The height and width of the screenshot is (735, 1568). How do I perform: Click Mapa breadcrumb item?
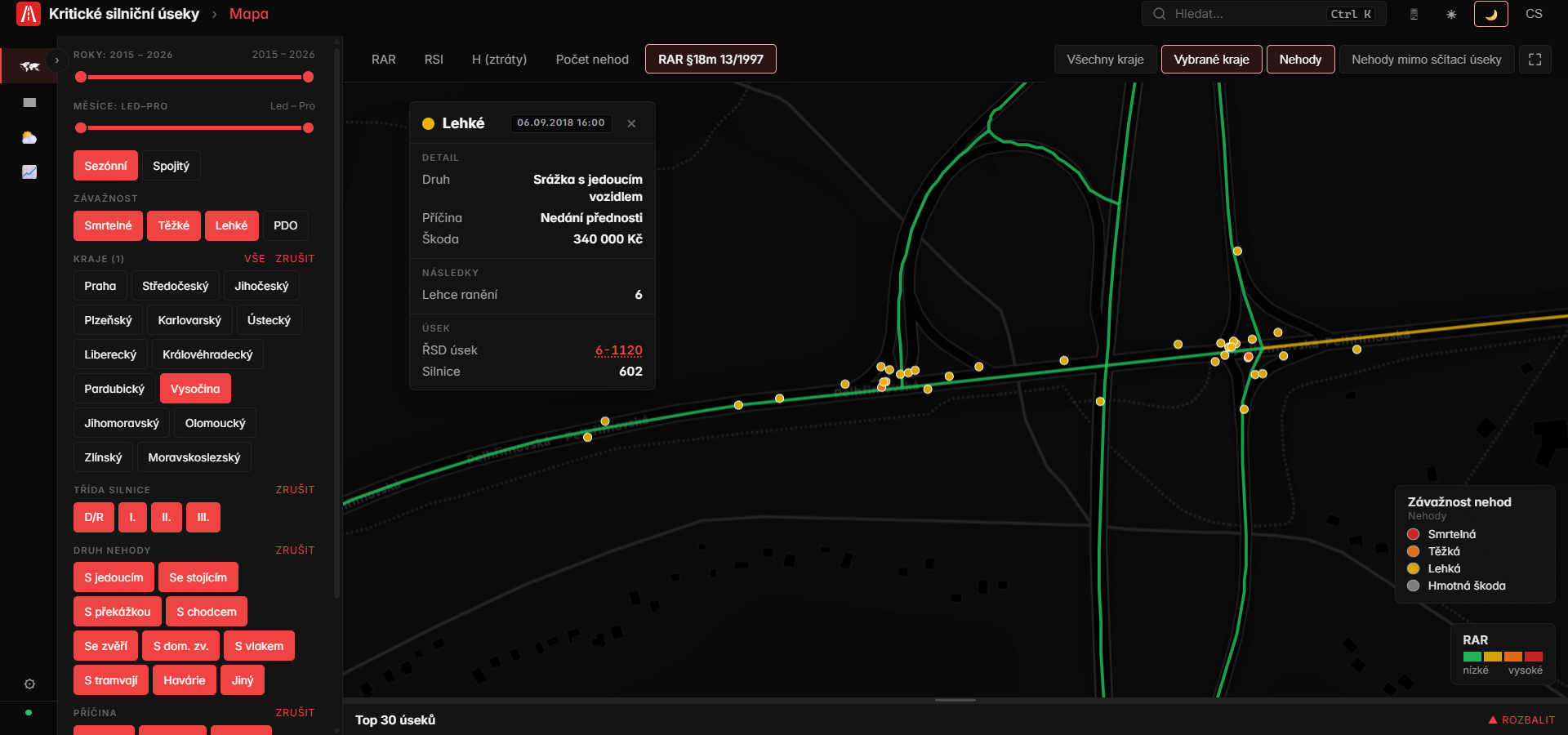(x=249, y=14)
